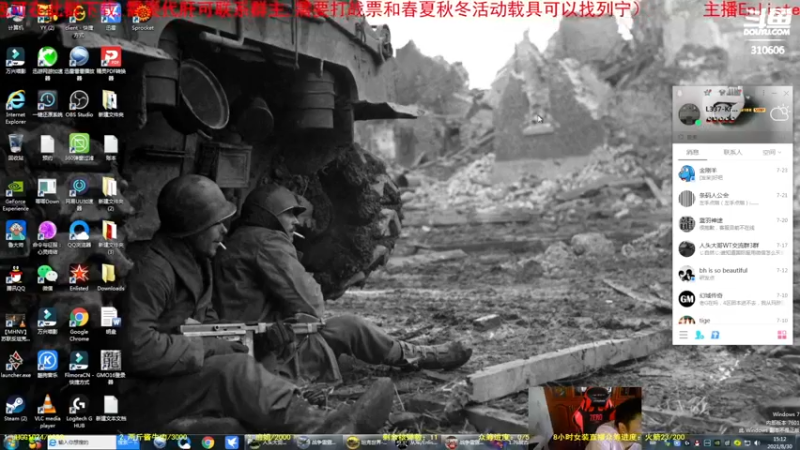Open the GM avatar conversation

click(733, 298)
